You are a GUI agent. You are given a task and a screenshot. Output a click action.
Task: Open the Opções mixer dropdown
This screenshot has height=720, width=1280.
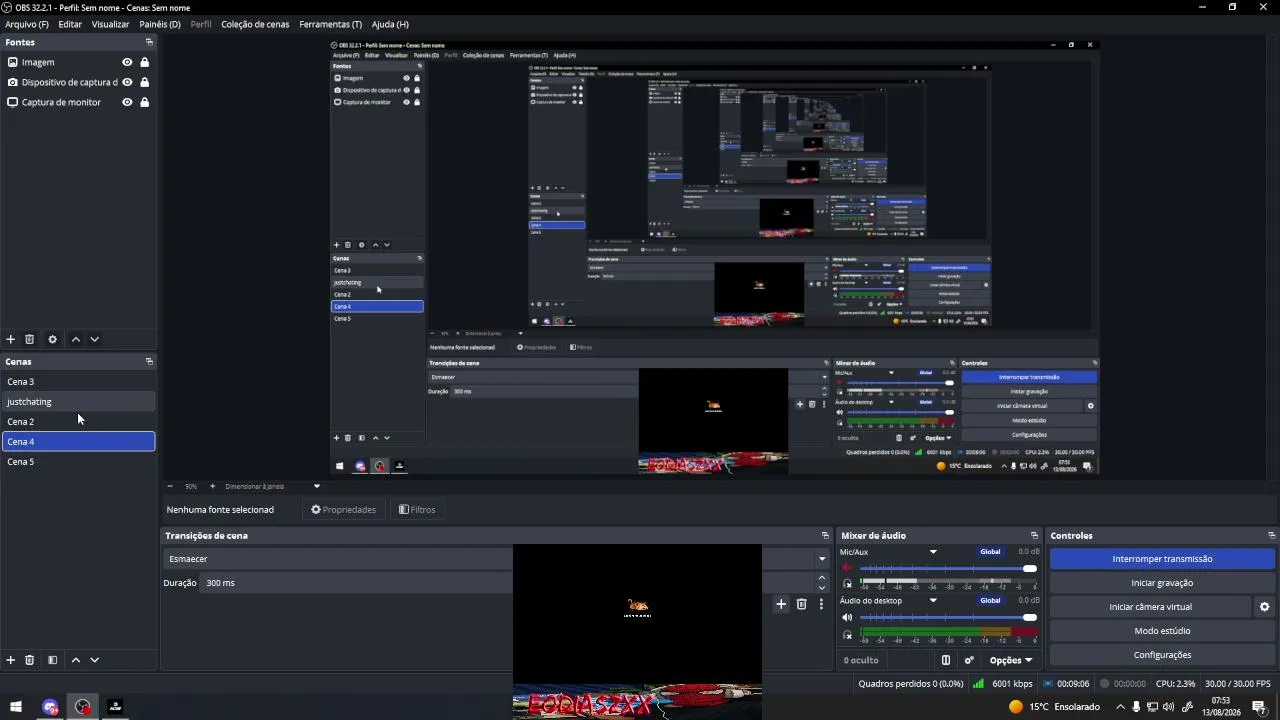1010,660
